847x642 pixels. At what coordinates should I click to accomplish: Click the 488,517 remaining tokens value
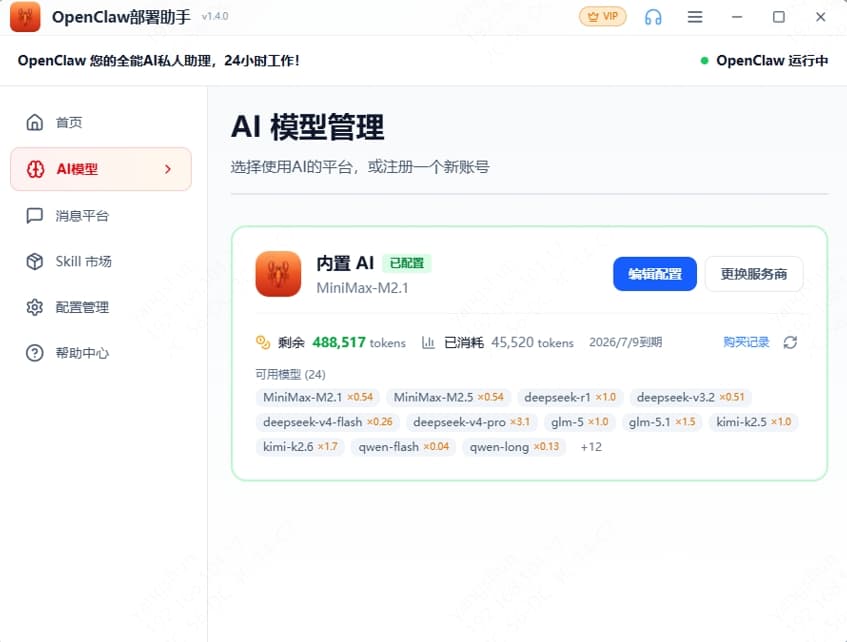click(x=339, y=342)
